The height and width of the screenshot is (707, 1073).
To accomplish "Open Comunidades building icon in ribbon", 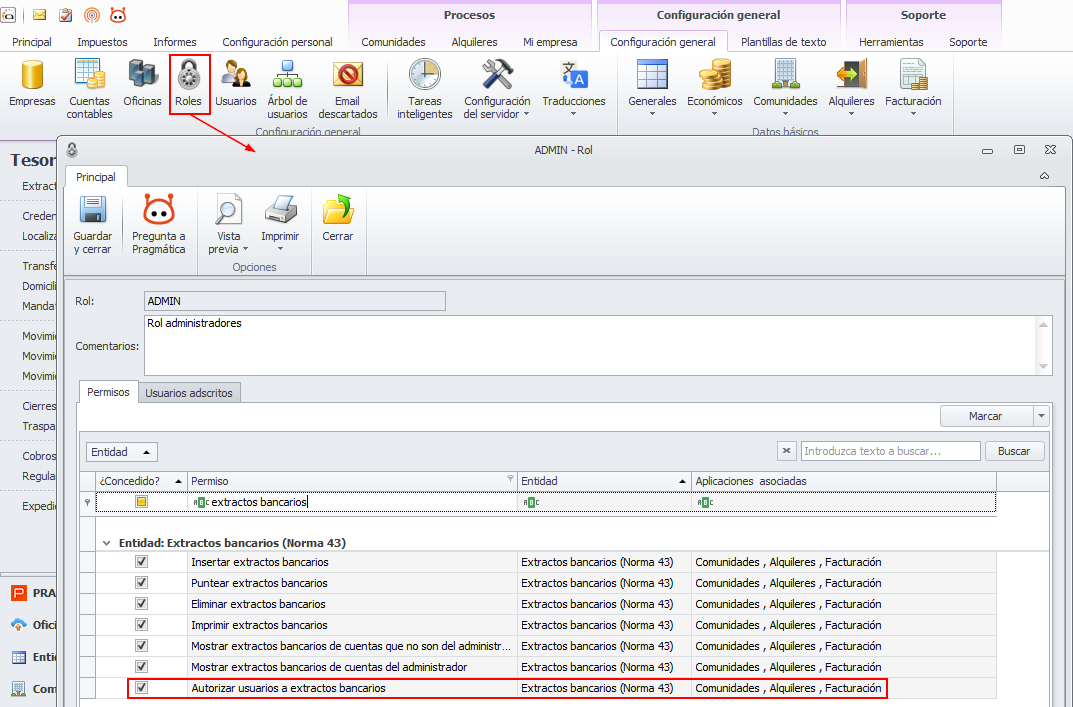I will [x=785, y=75].
